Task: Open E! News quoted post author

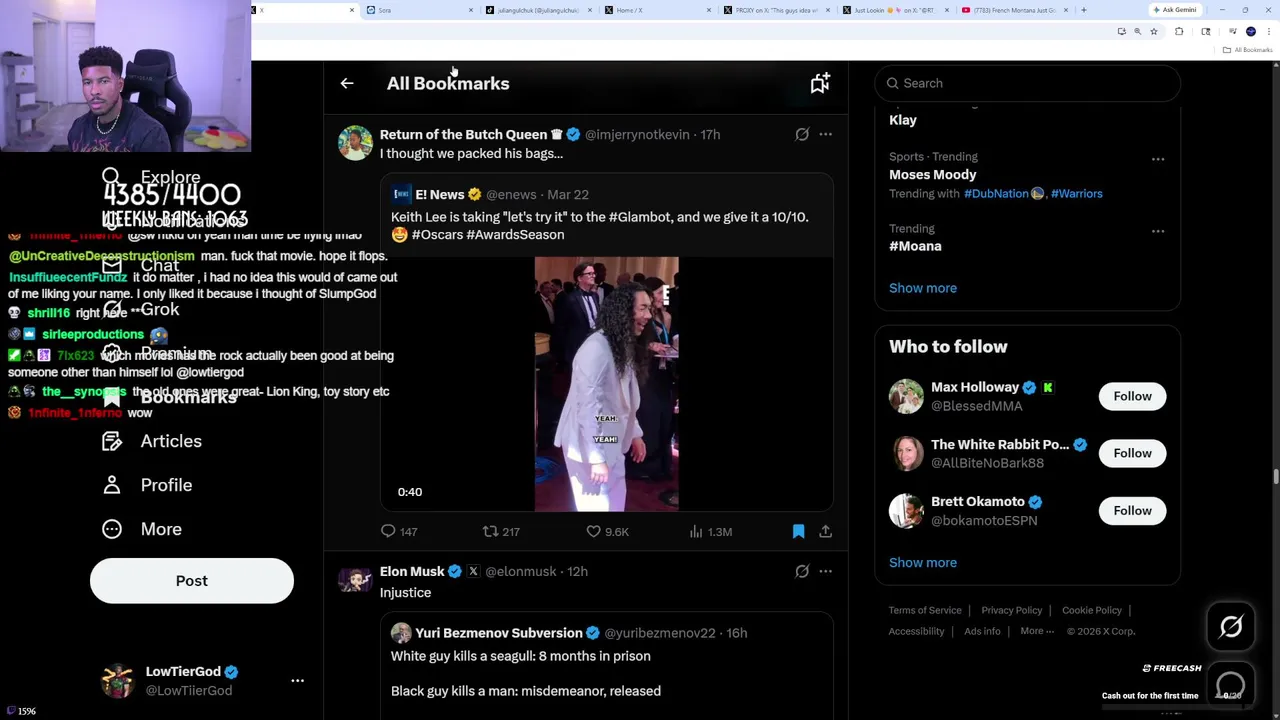Action: pos(440,195)
